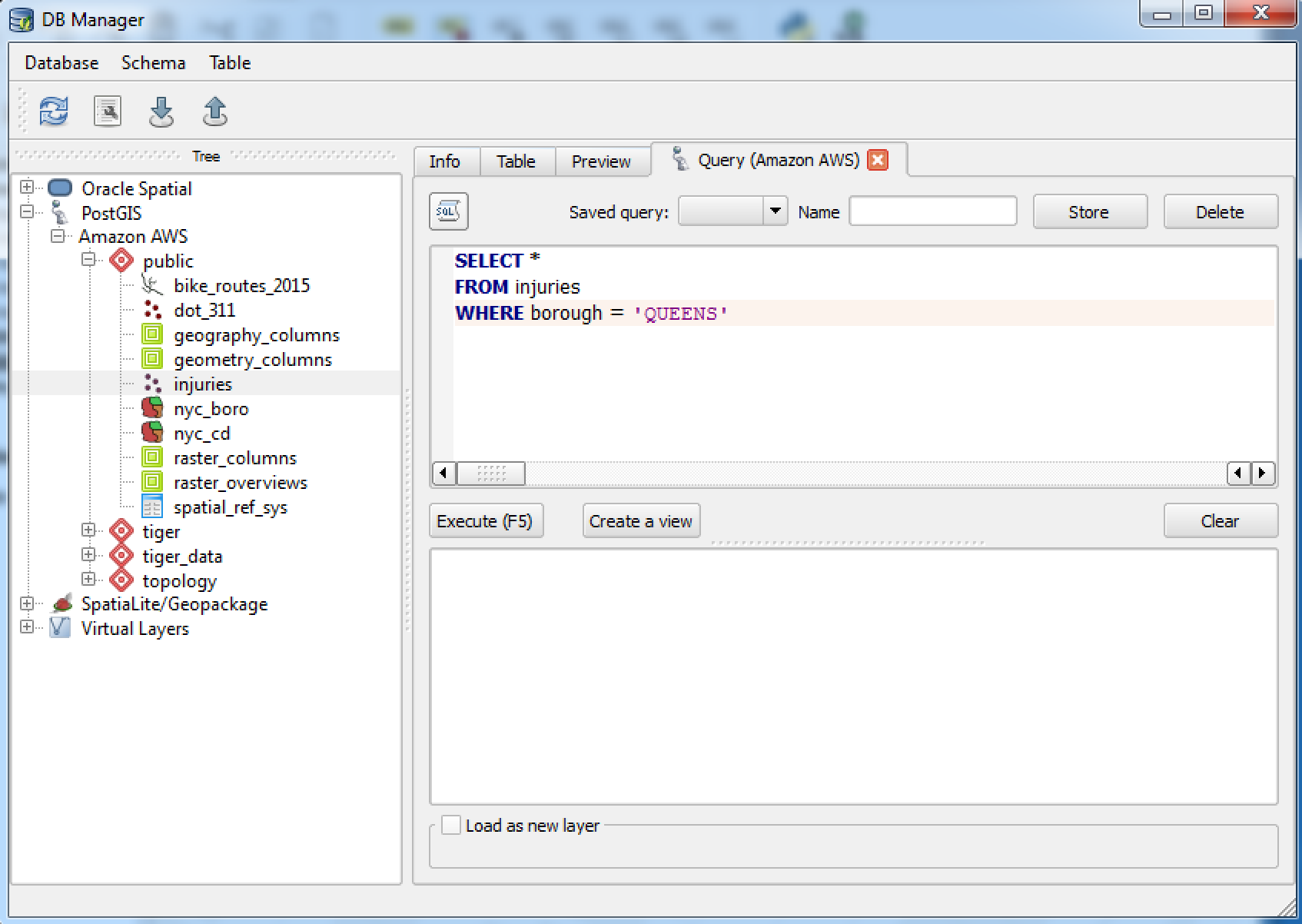Switch to the Preview tab
This screenshot has width=1302, height=924.
click(600, 161)
